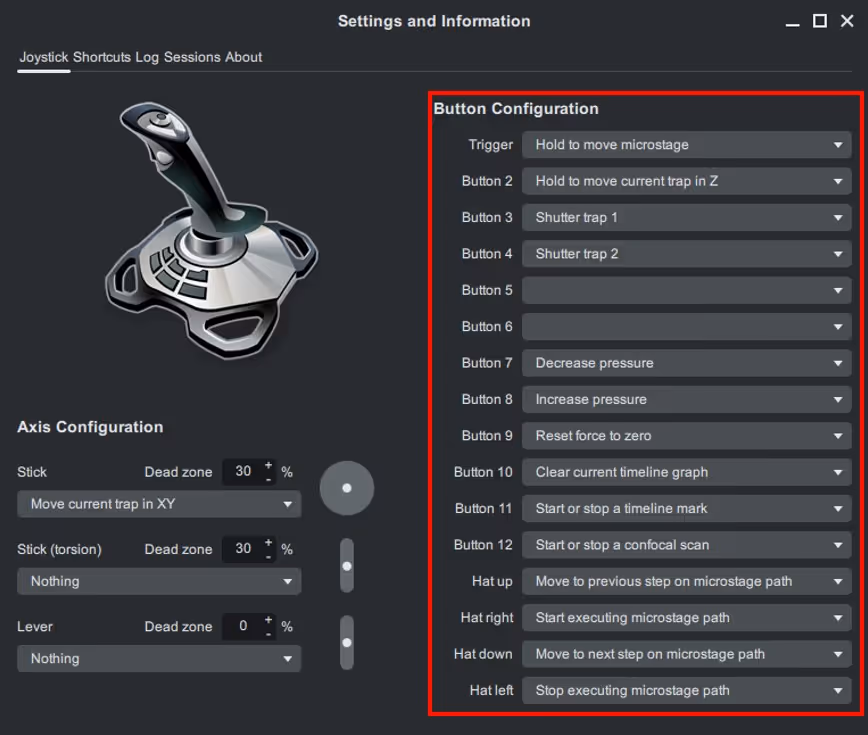868x735 pixels.
Task: Open Button 12 confocal scan dropdown
Action: click(x=686, y=545)
